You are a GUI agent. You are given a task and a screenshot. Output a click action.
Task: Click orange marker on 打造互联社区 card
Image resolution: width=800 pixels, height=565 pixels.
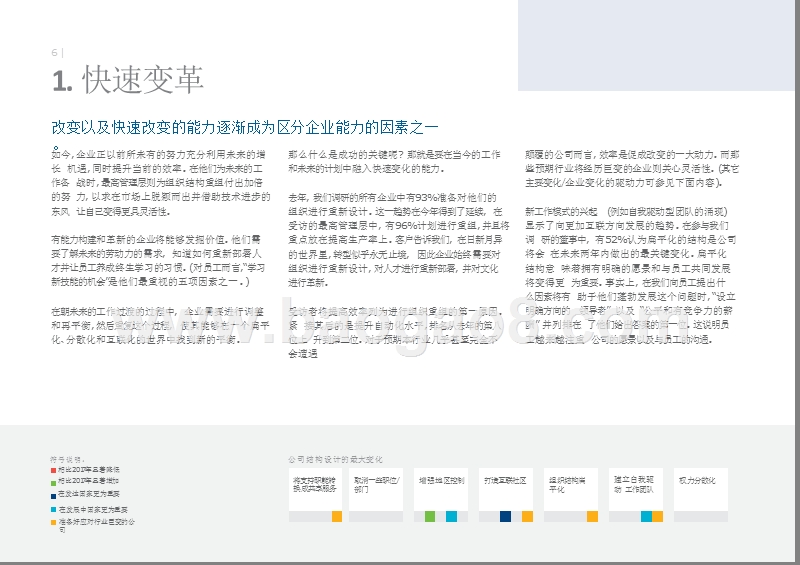528,516
